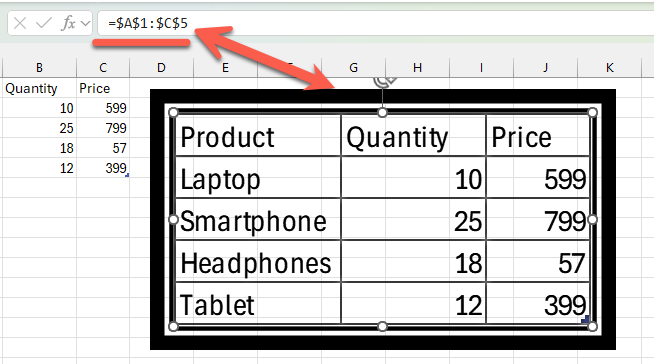Select the column B header
Image resolution: width=654 pixels, height=364 pixels.
[39, 68]
